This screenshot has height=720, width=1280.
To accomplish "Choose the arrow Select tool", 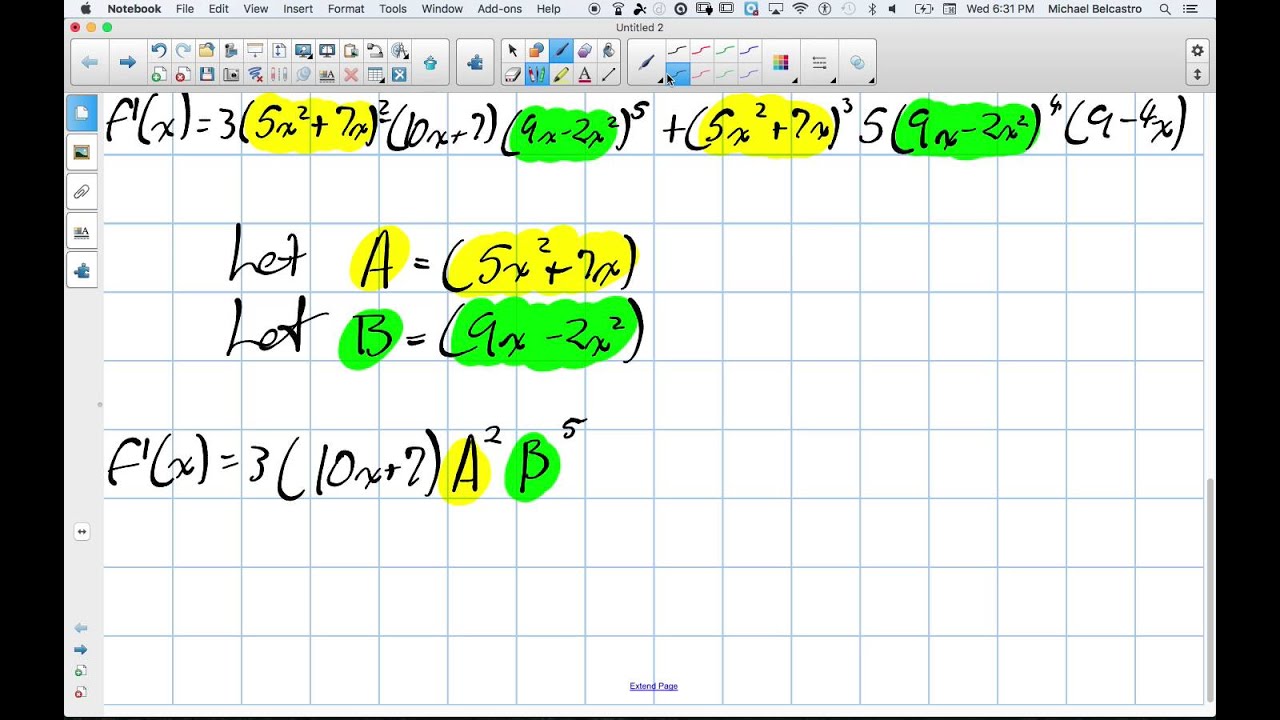I will coord(513,50).
